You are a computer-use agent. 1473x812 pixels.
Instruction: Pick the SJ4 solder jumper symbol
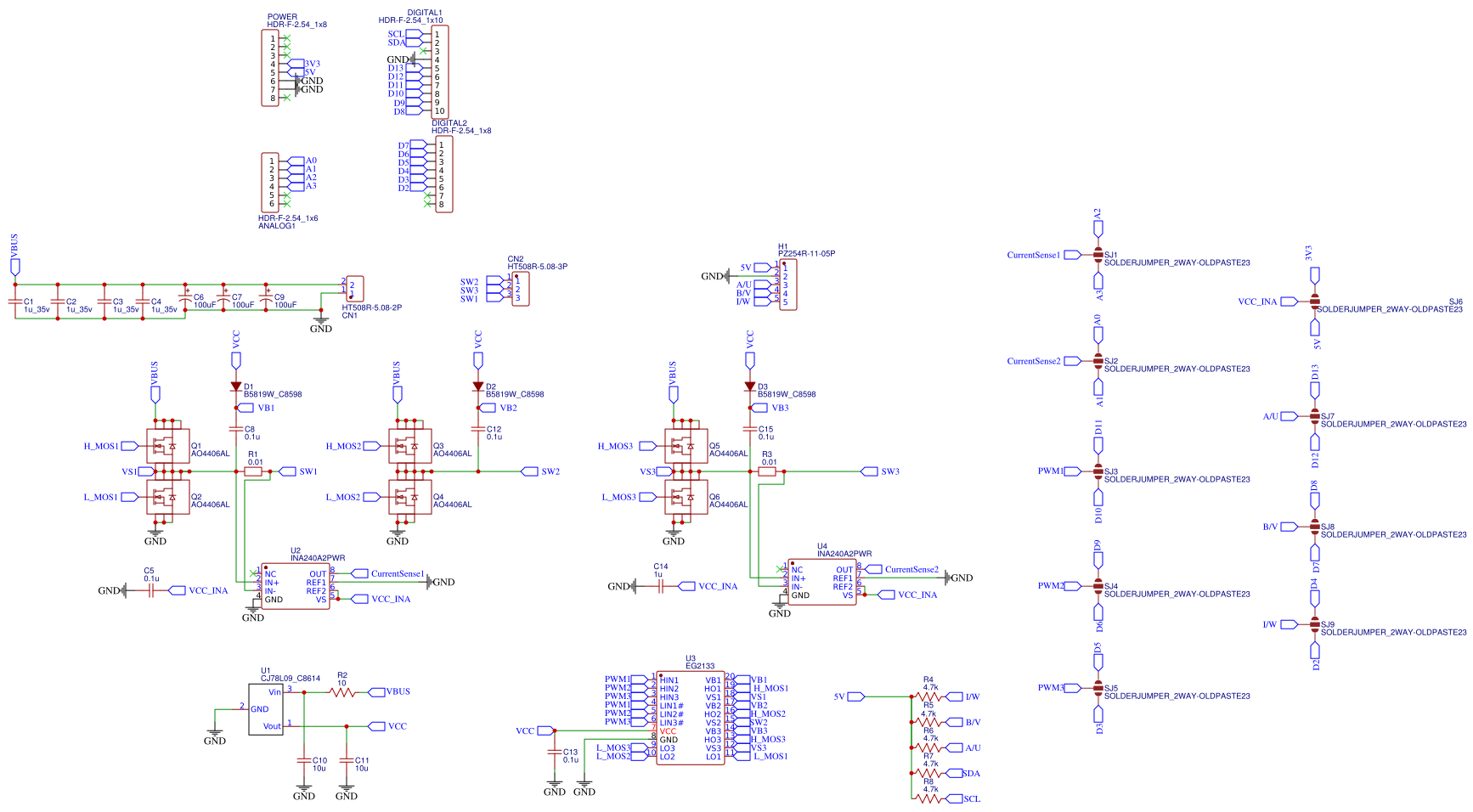coord(1098,585)
